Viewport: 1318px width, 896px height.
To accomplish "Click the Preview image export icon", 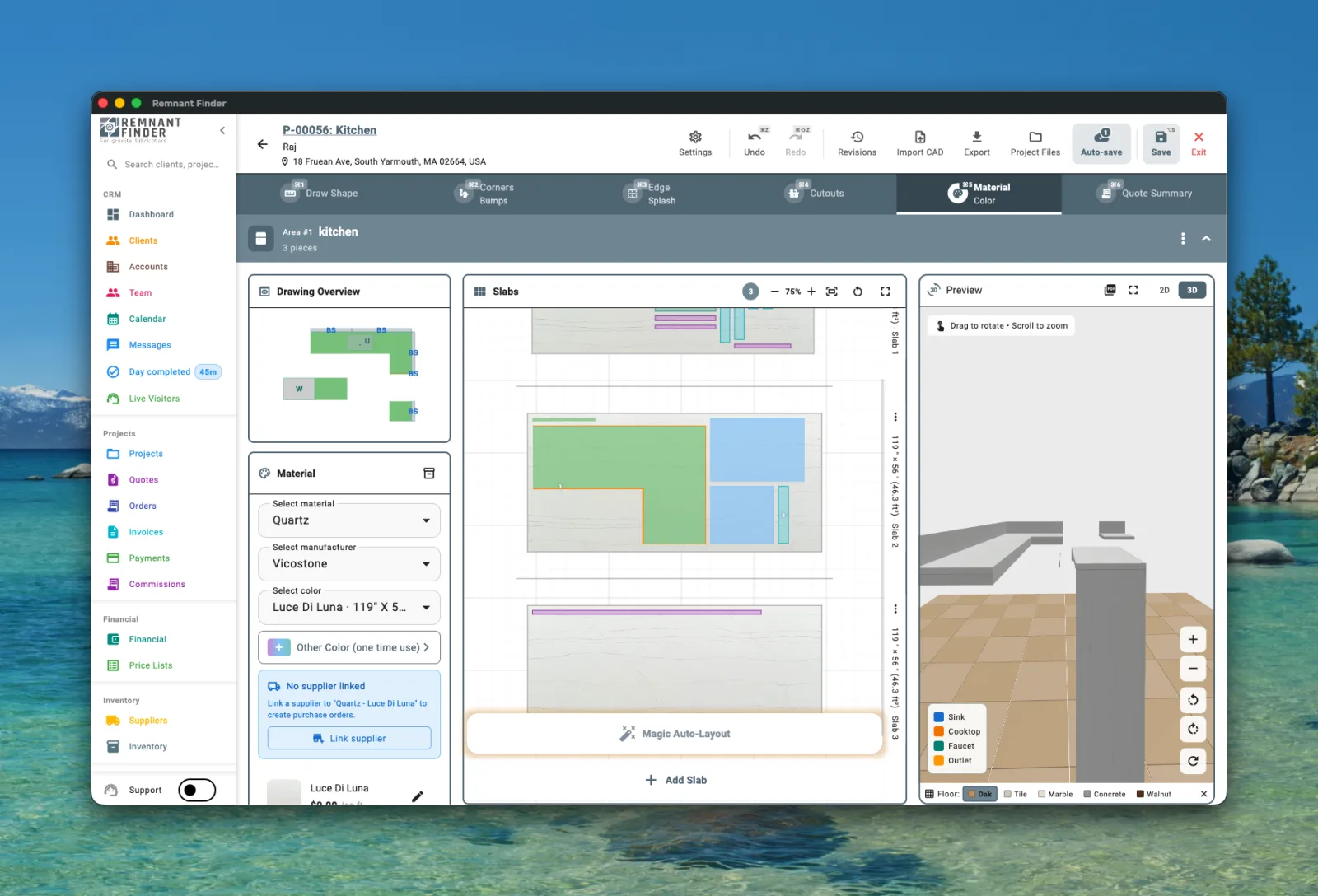I will 1110,290.
